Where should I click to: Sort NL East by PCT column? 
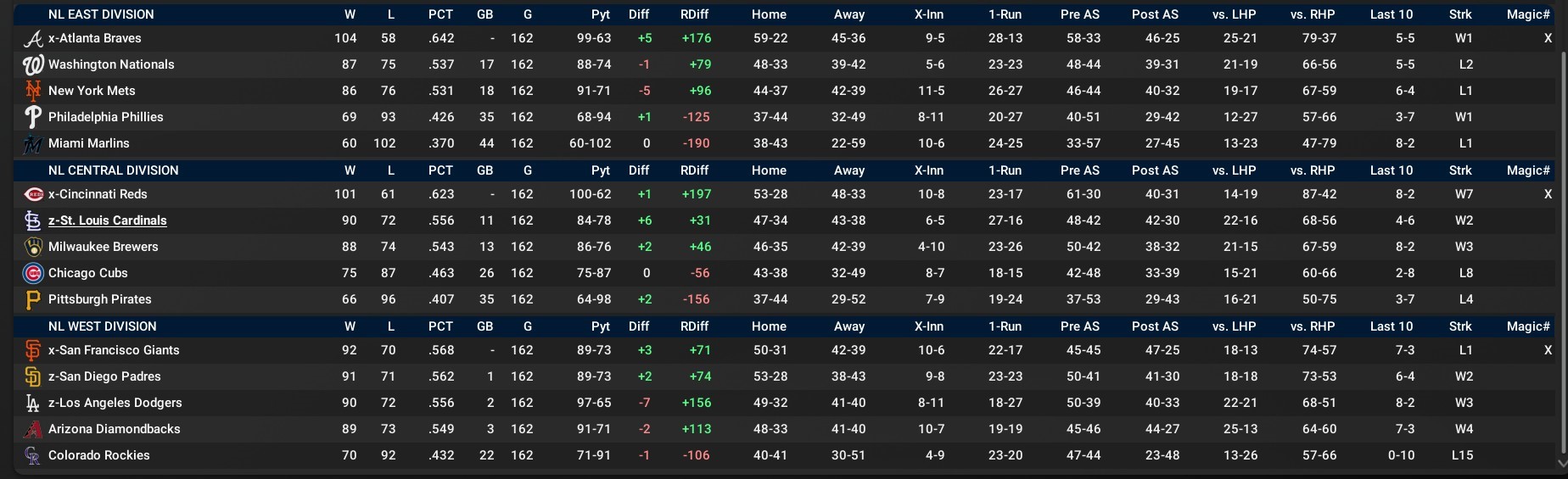440,14
